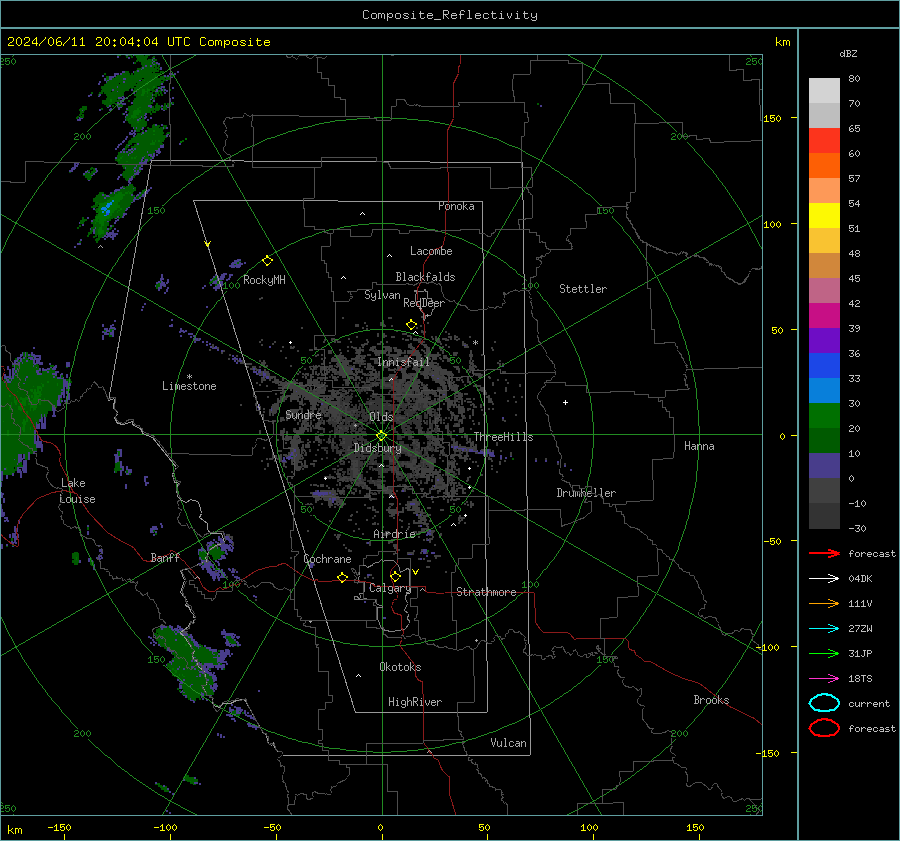Click the 54 dBZ yellow swatch
This screenshot has width=900, height=841.
click(x=824, y=215)
